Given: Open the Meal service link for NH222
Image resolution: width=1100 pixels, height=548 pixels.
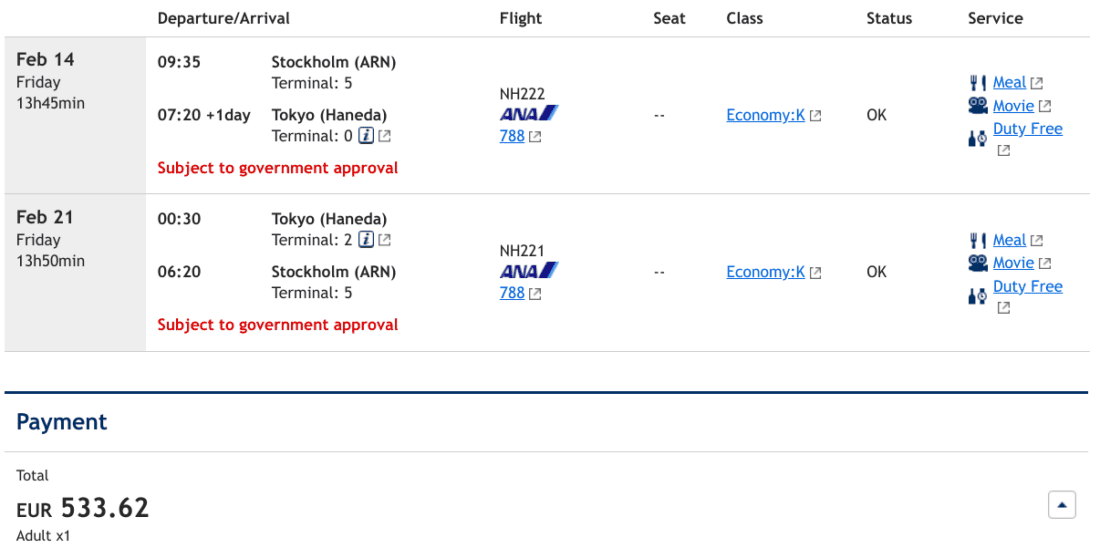Looking at the screenshot, I should (1009, 83).
